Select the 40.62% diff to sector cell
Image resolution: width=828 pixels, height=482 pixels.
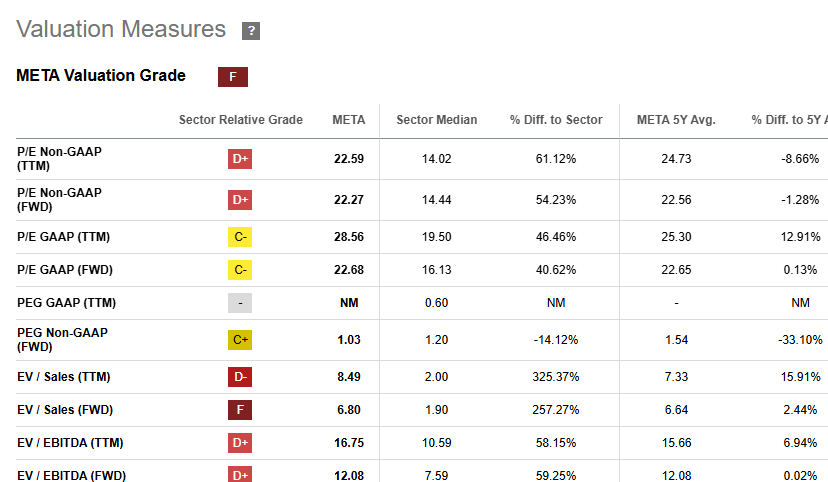(x=556, y=270)
